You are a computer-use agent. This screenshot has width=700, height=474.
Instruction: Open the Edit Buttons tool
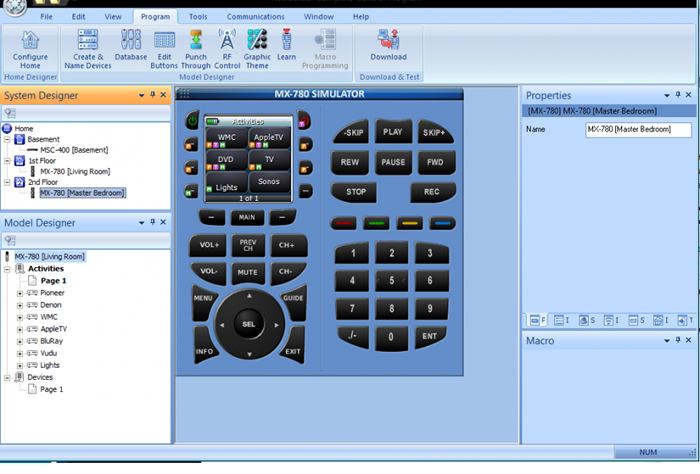[164, 45]
